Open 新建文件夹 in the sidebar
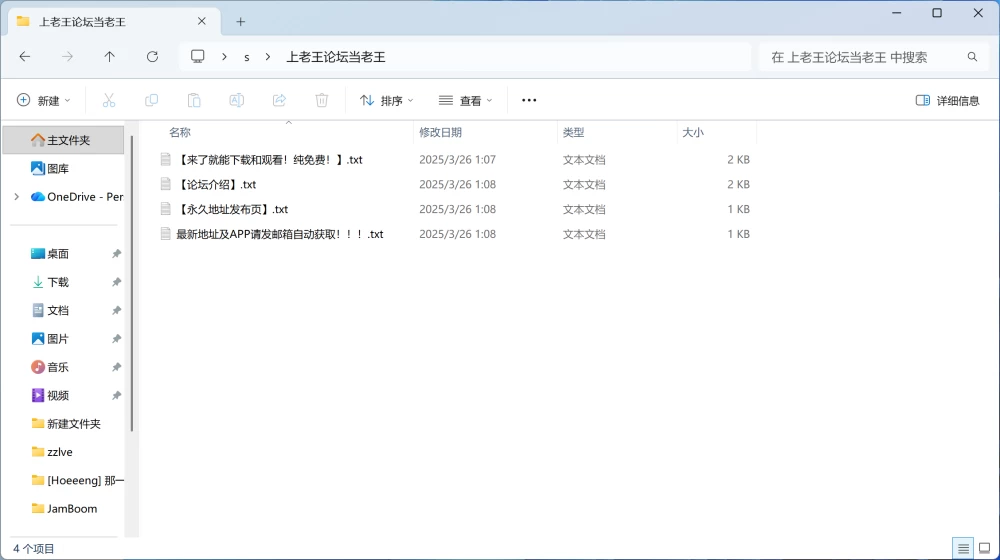 (64, 424)
